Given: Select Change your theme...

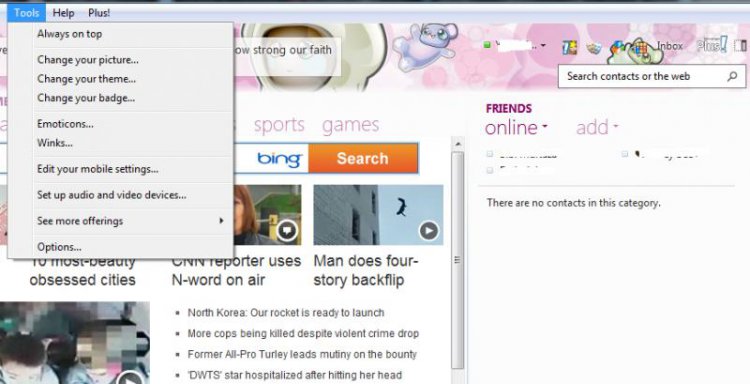Looking at the screenshot, I should pyautogui.click(x=87, y=79).
